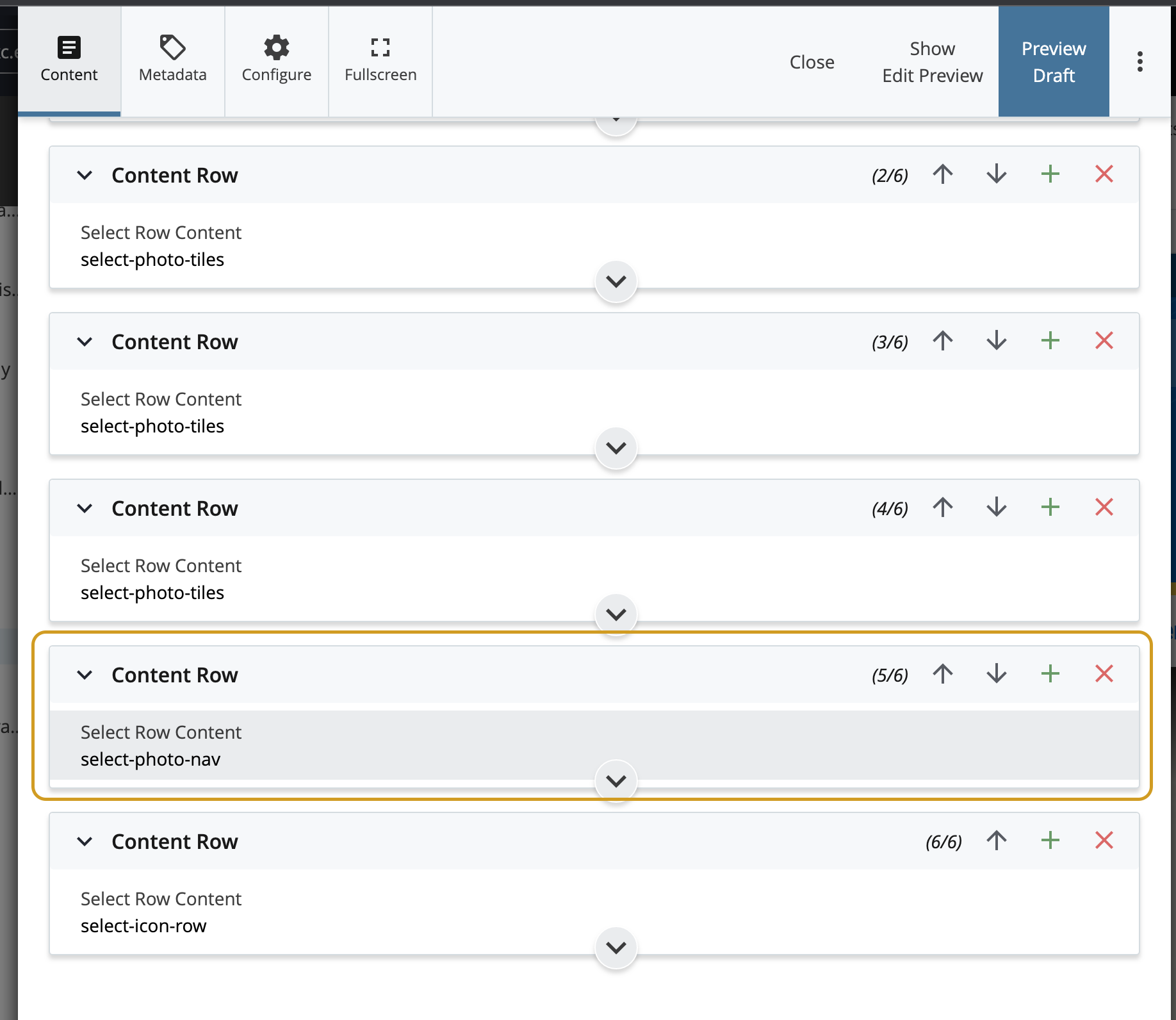Move Content Row 2/6 down
This screenshot has width=1176, height=1020.
click(x=997, y=174)
